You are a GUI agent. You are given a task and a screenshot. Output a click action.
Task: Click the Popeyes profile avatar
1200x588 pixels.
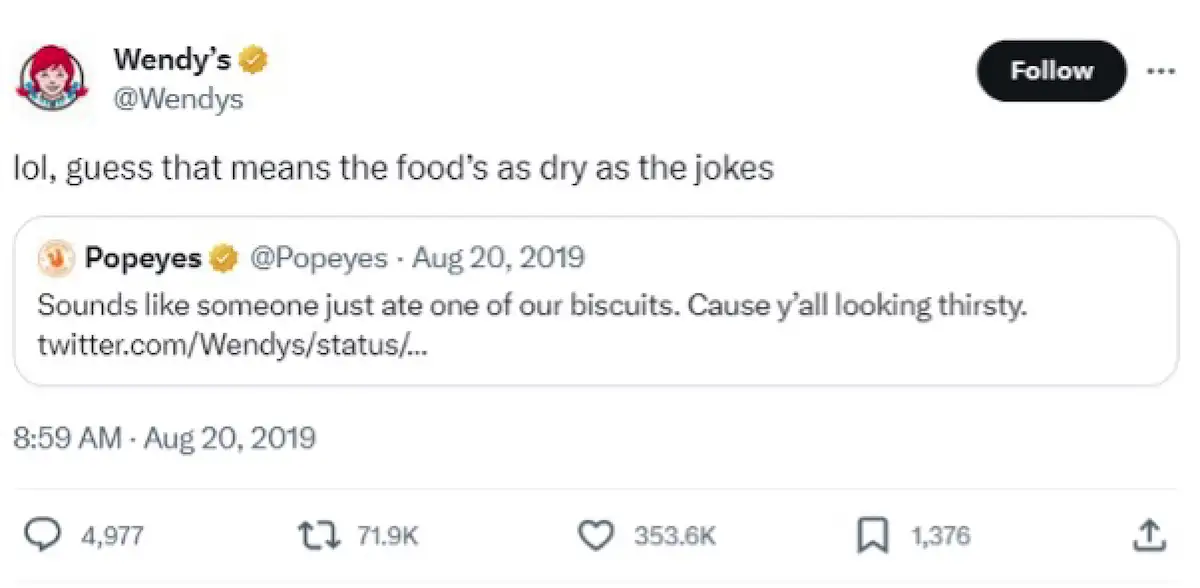[x=57, y=257]
